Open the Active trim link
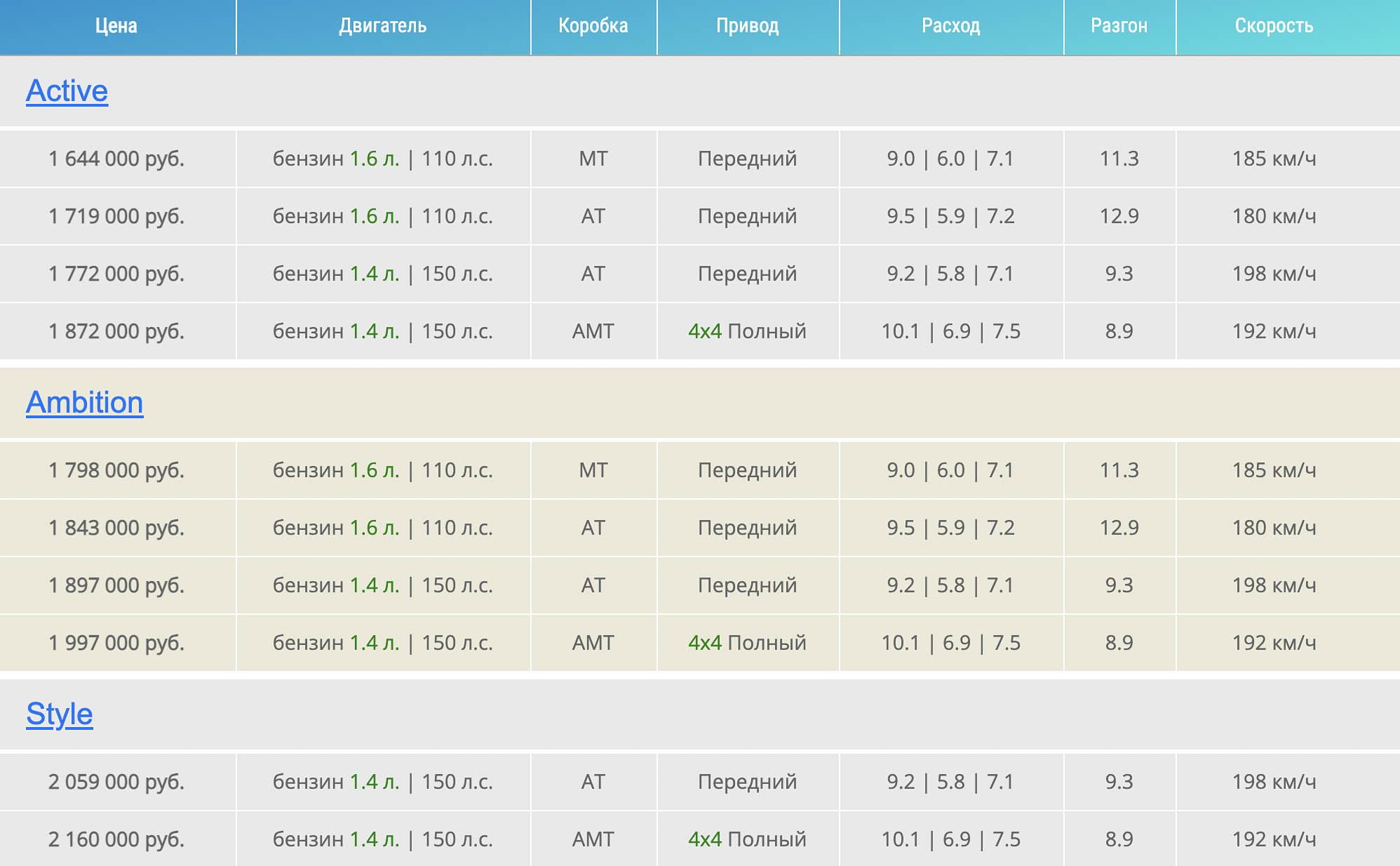The image size is (1400, 866). (67, 91)
